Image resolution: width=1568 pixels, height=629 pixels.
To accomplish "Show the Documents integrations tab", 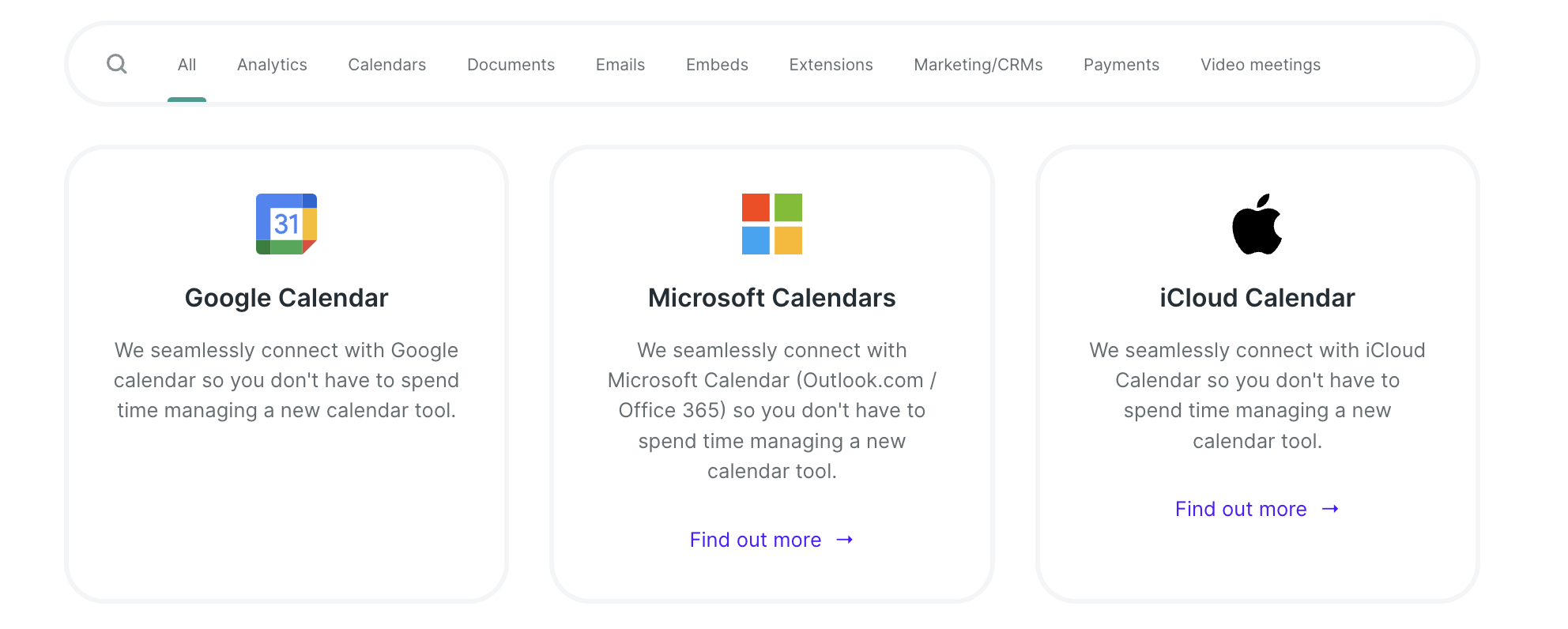I will point(511,65).
